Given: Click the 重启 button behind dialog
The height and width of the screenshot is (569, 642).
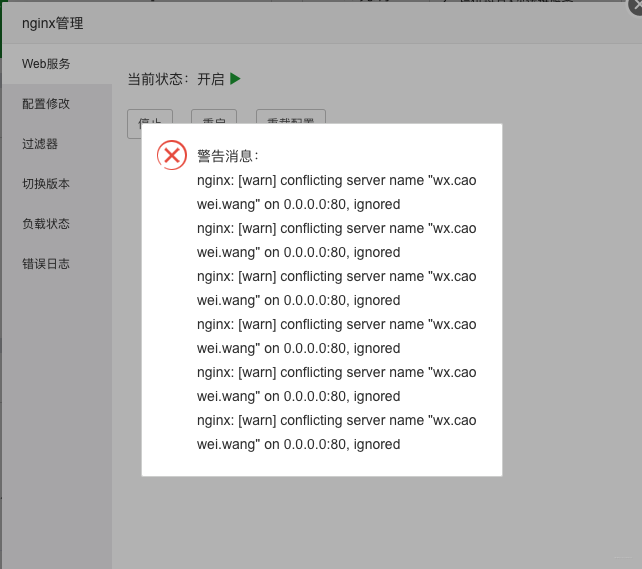Looking at the screenshot, I should point(214,117).
